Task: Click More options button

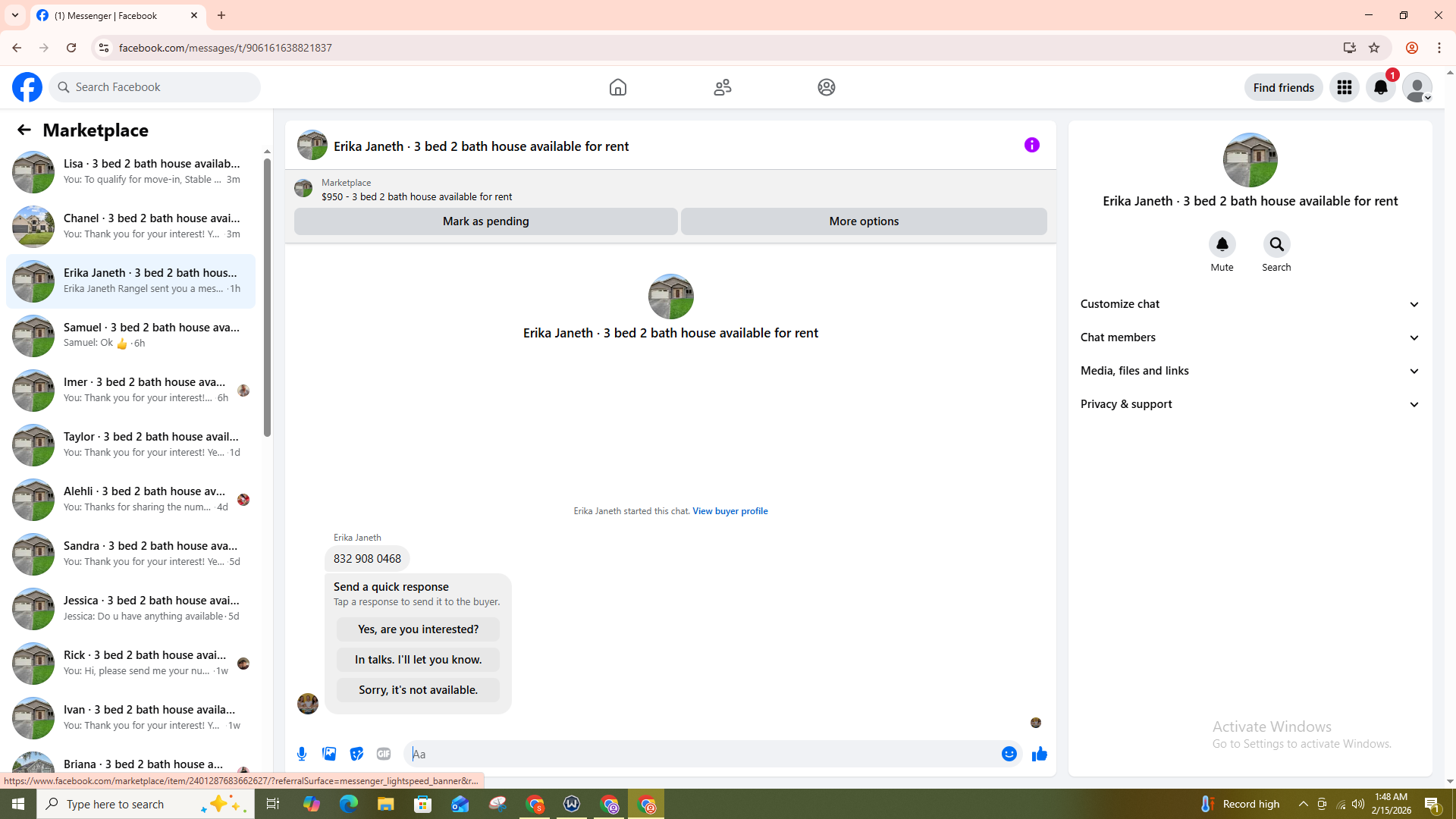Action: tap(864, 221)
